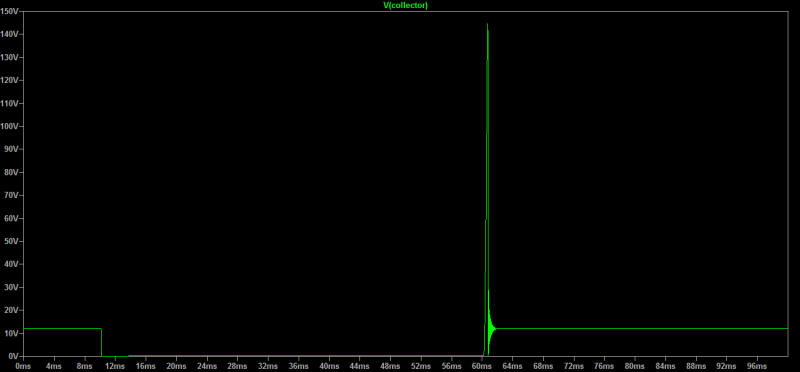Click the 72ms time axis label
Viewport: 800px width, 372px height.
tap(574, 366)
